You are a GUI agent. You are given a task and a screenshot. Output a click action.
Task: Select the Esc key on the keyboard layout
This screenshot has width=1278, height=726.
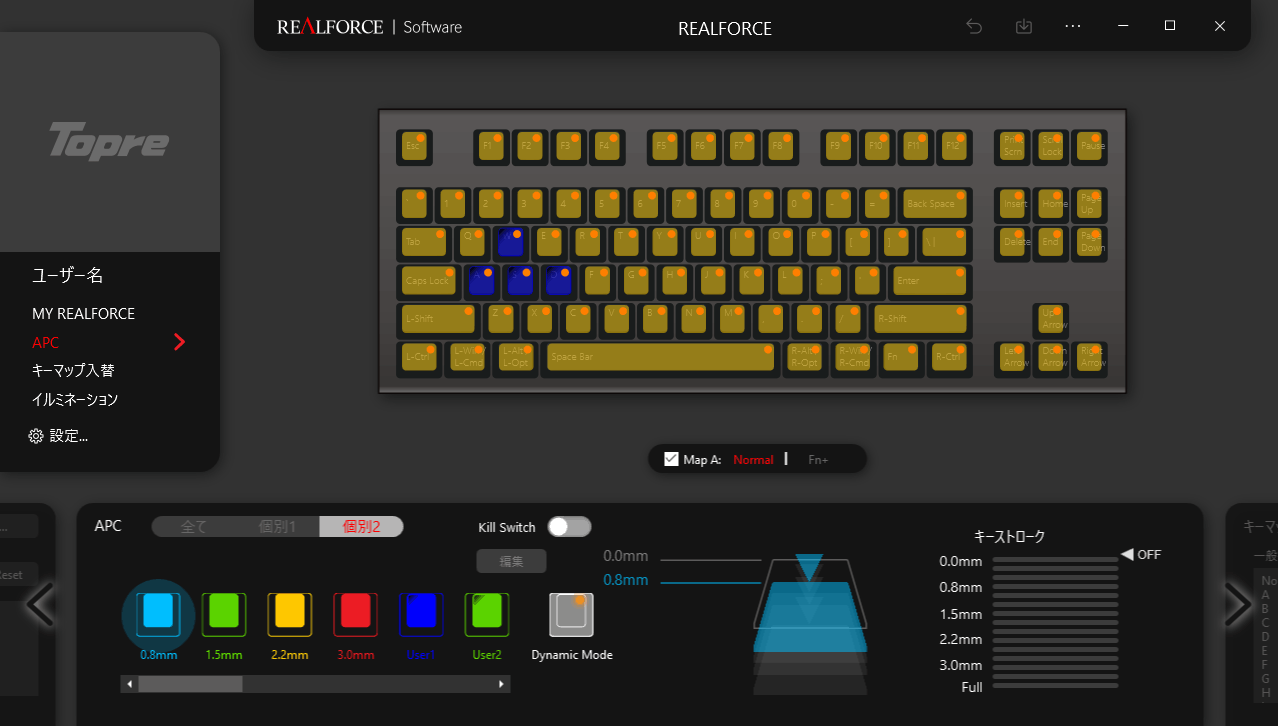point(414,147)
